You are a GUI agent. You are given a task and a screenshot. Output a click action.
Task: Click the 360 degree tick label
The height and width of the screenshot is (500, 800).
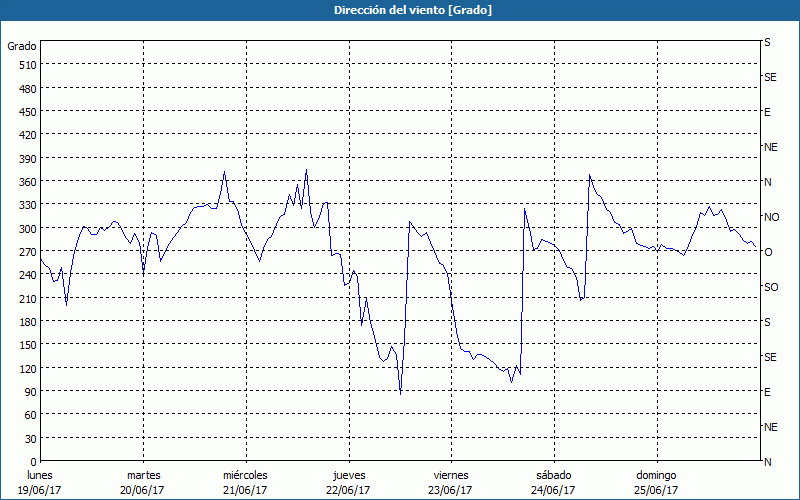click(24, 181)
